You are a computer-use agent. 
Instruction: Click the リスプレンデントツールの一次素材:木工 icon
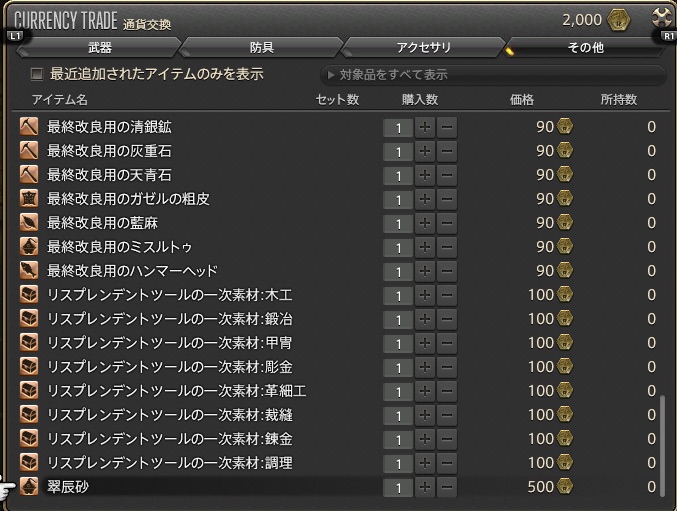(x=29, y=295)
